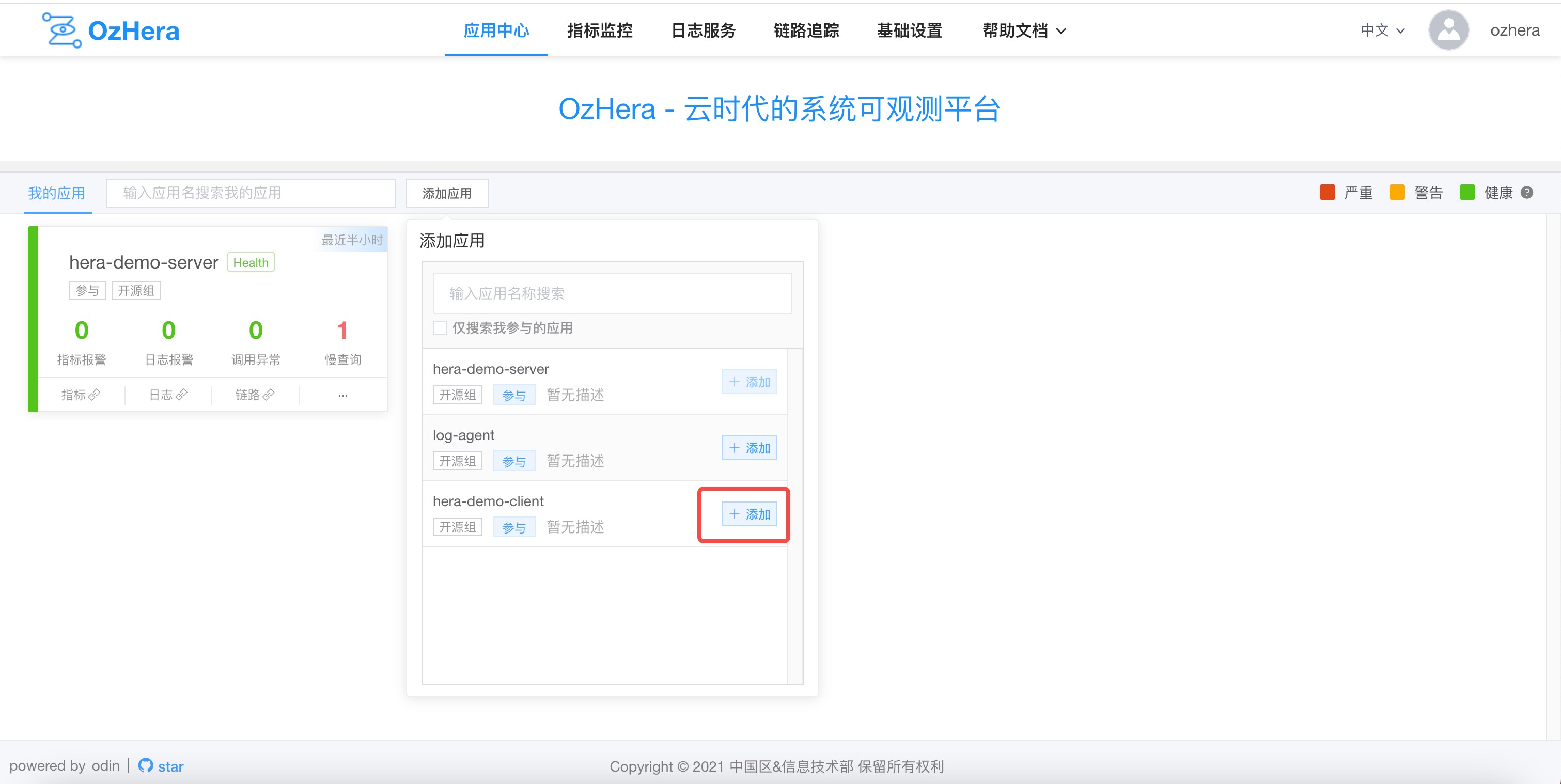Focus the 输入应用名搜索我的应用 search field
The width and height of the screenshot is (1561, 784).
(251, 193)
